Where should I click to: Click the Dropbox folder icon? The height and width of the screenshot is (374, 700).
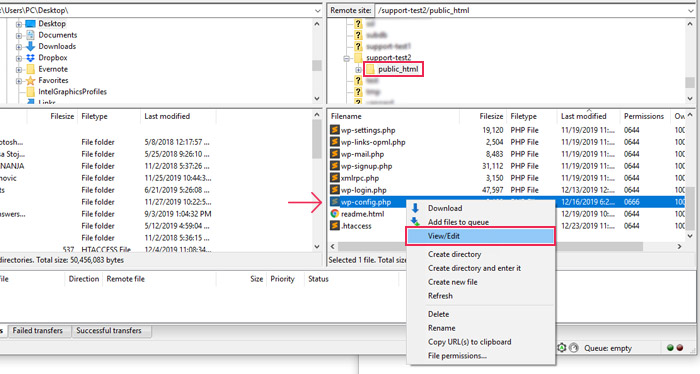click(30, 58)
